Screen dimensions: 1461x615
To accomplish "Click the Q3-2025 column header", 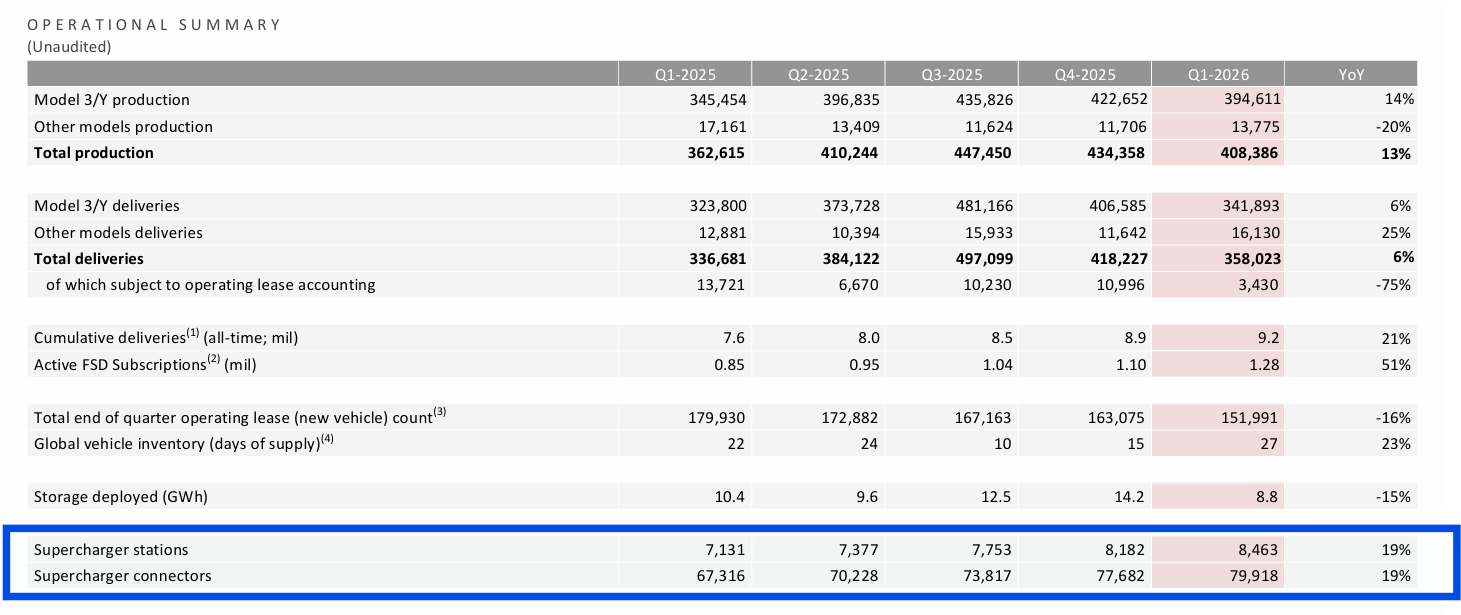I will (x=951, y=74).
